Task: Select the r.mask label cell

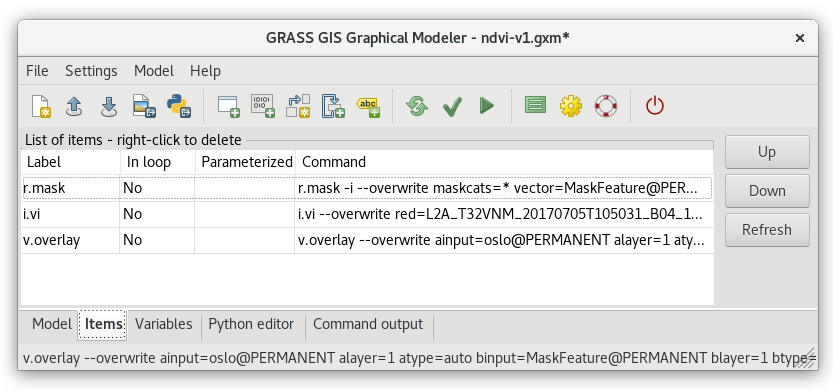Action: pyautogui.click(x=71, y=188)
